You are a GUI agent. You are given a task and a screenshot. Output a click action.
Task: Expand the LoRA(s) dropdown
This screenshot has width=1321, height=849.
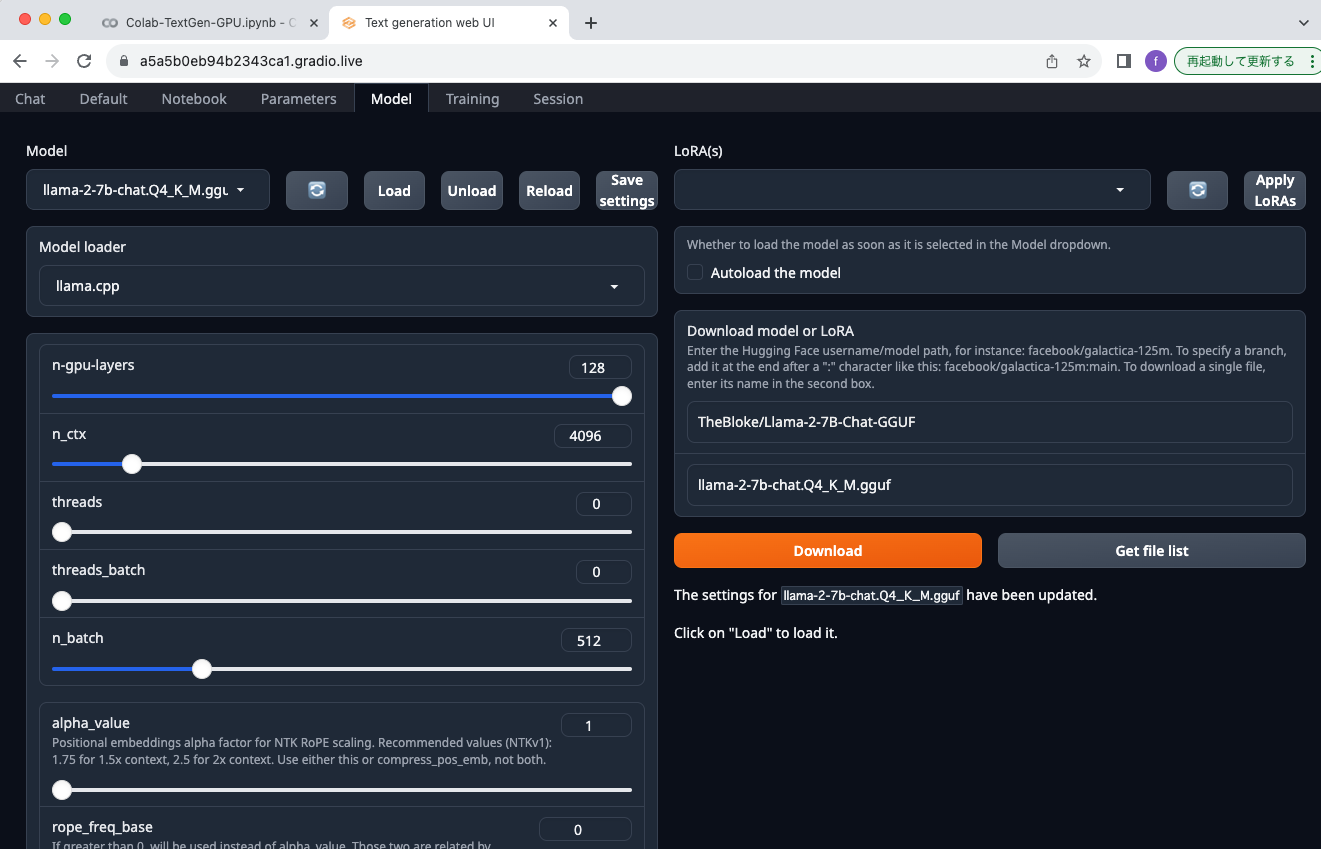tap(912, 190)
